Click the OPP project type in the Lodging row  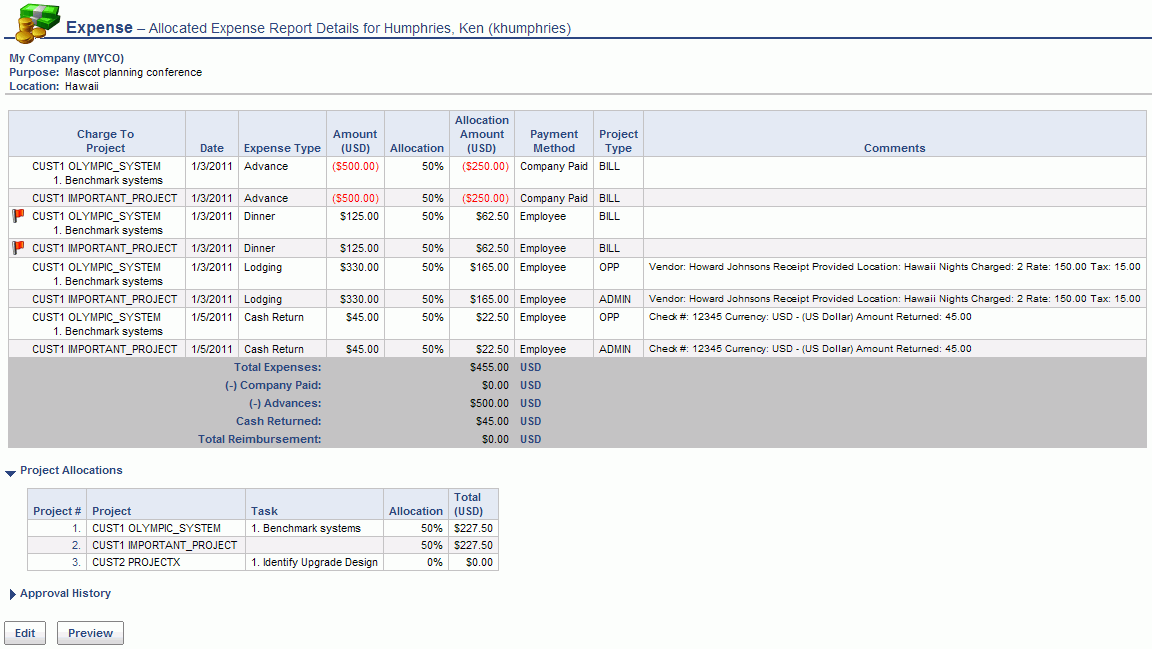click(x=609, y=267)
